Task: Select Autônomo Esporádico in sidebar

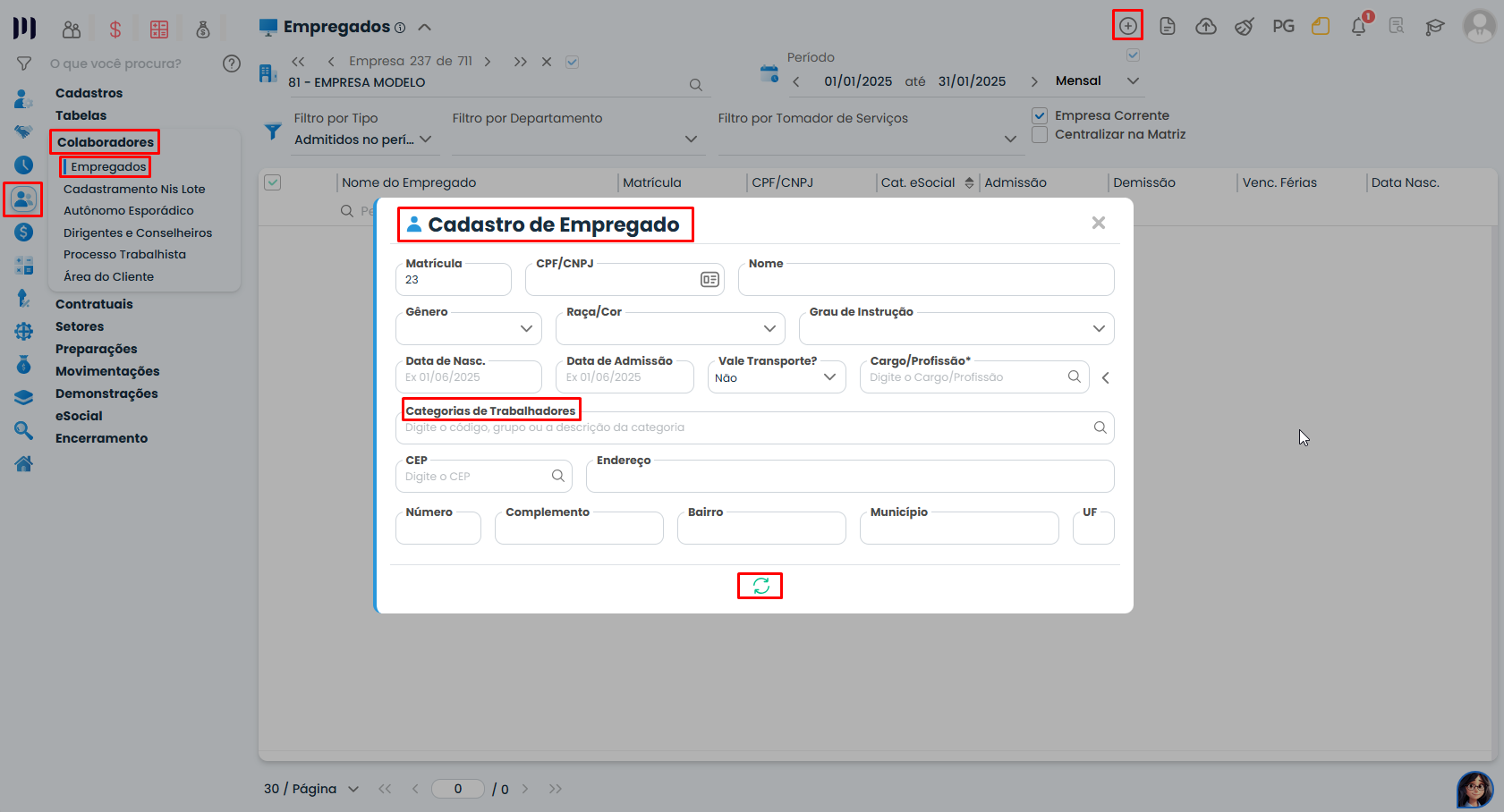Action: point(128,210)
